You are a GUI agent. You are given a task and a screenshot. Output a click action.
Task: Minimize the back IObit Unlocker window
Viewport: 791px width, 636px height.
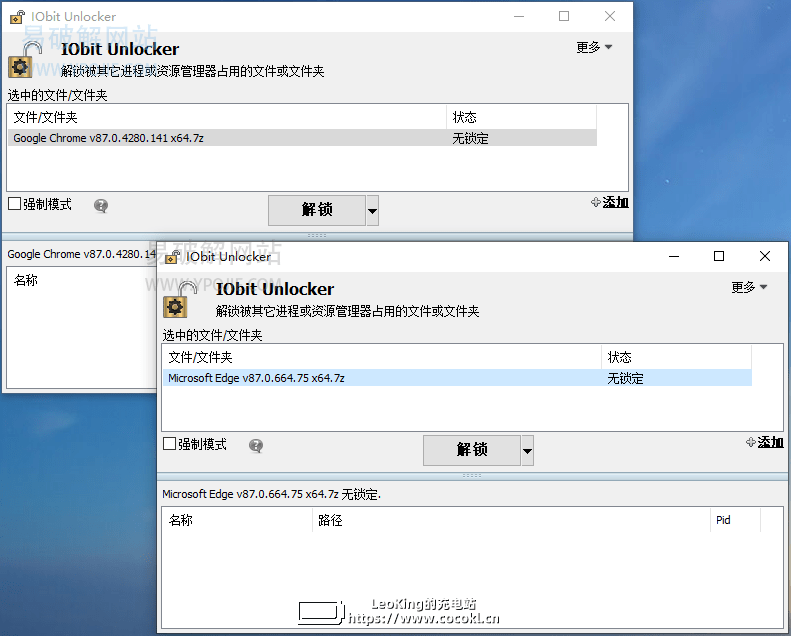(x=519, y=17)
